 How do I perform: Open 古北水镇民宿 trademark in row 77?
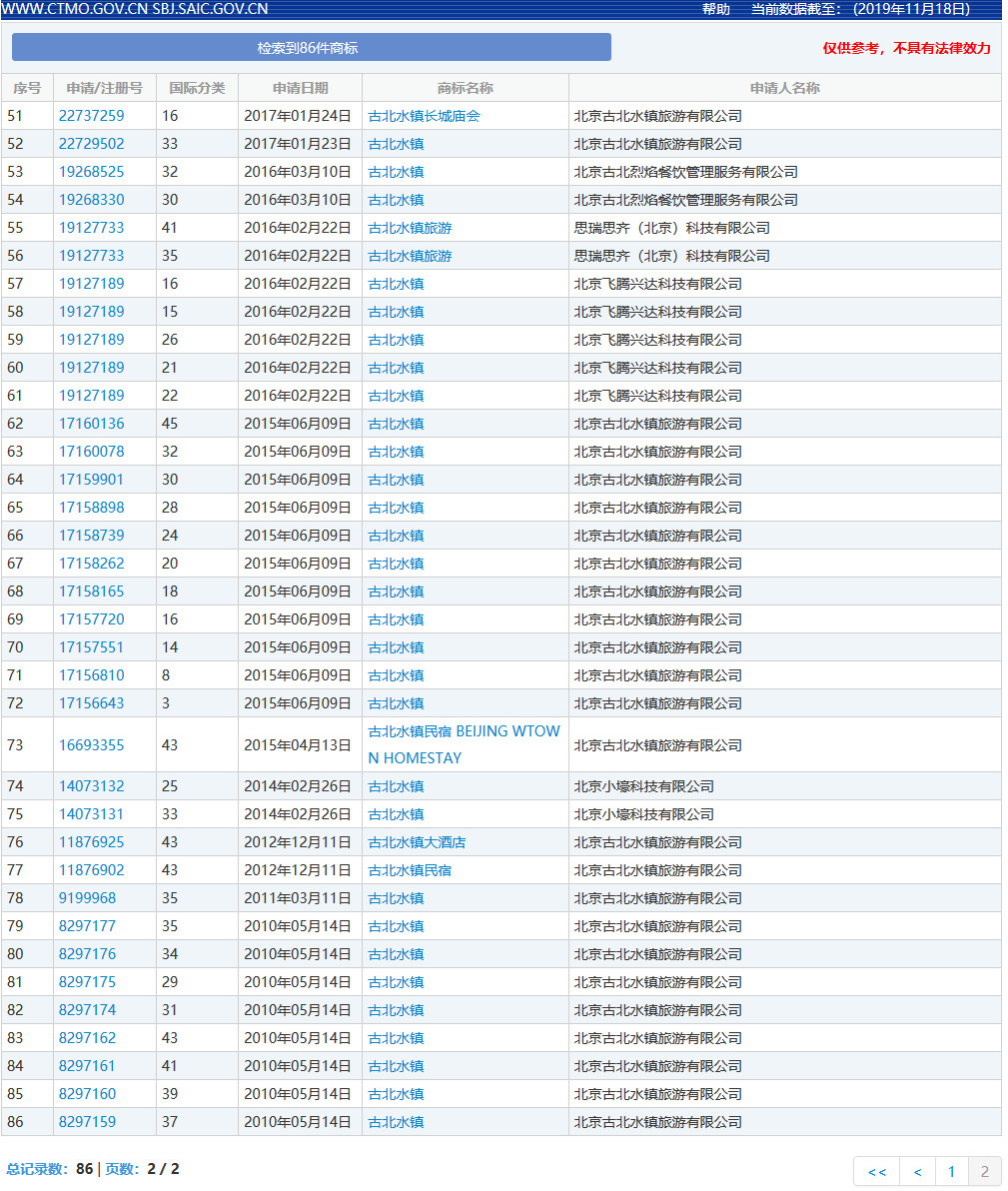pyautogui.click(x=411, y=870)
